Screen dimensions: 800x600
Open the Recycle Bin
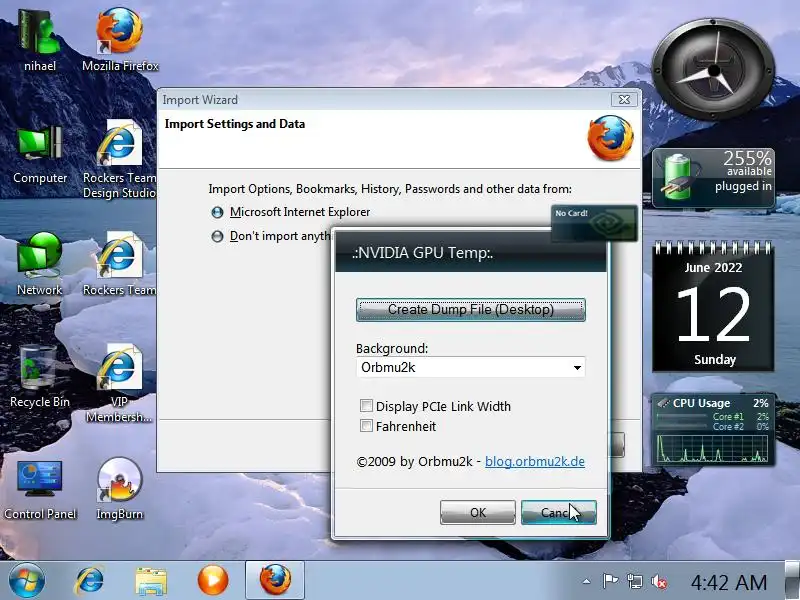[39, 377]
